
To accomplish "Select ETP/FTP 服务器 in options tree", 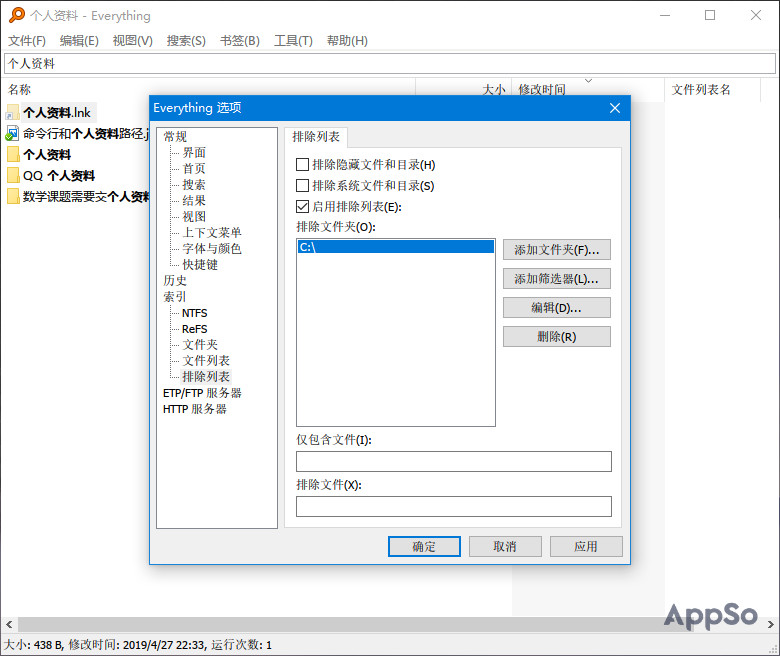I will point(202,393).
